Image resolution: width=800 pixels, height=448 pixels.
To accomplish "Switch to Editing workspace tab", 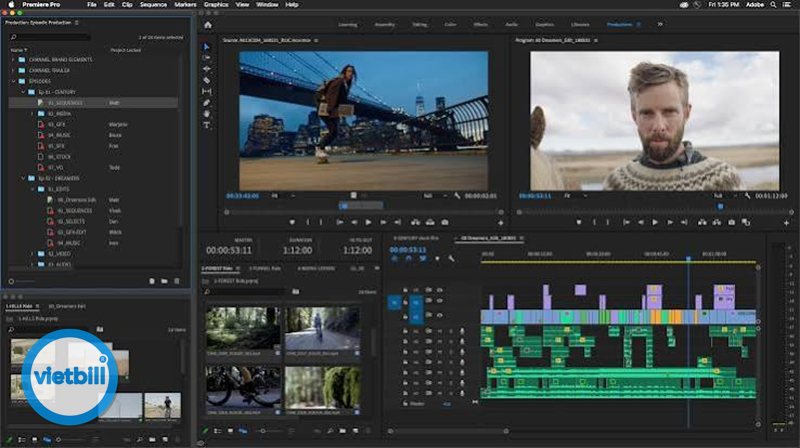I will pos(419,24).
